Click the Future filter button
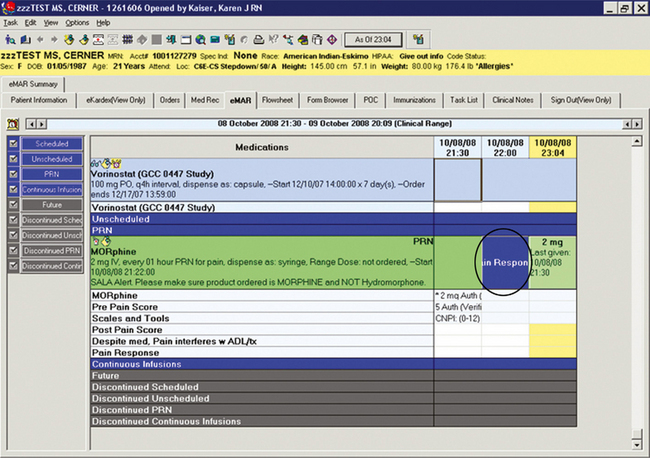The width and height of the screenshot is (650, 458). click(x=52, y=205)
